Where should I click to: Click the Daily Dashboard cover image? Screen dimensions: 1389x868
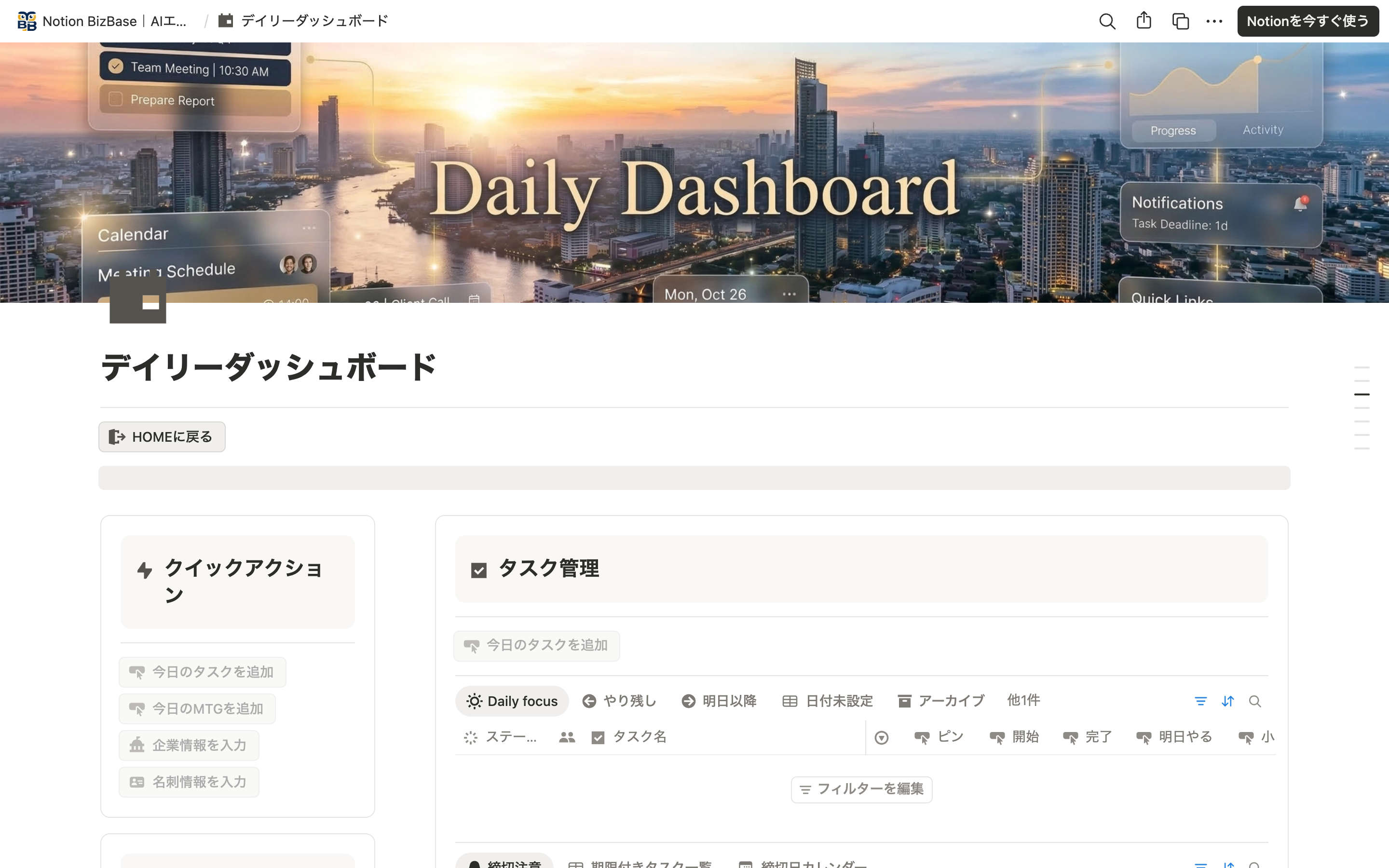694,172
